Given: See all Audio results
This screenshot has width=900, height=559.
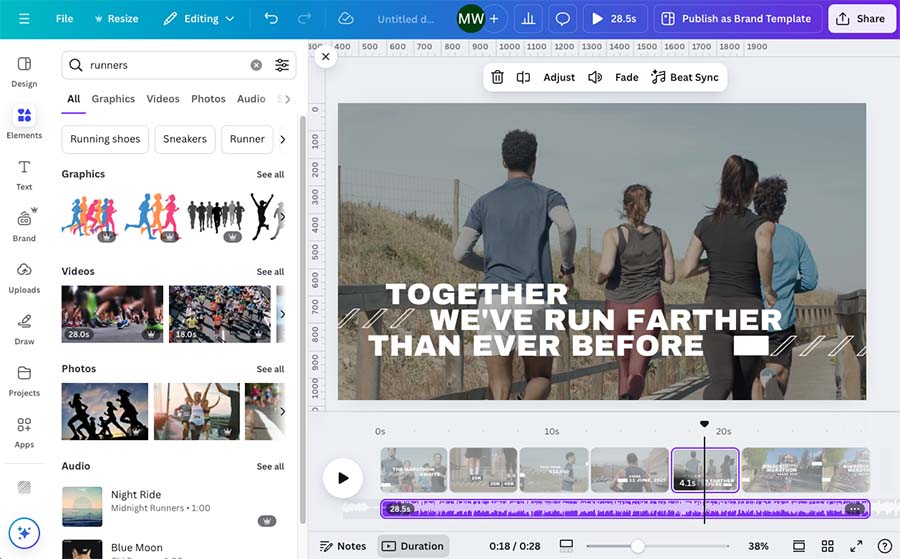Looking at the screenshot, I should 270,467.
